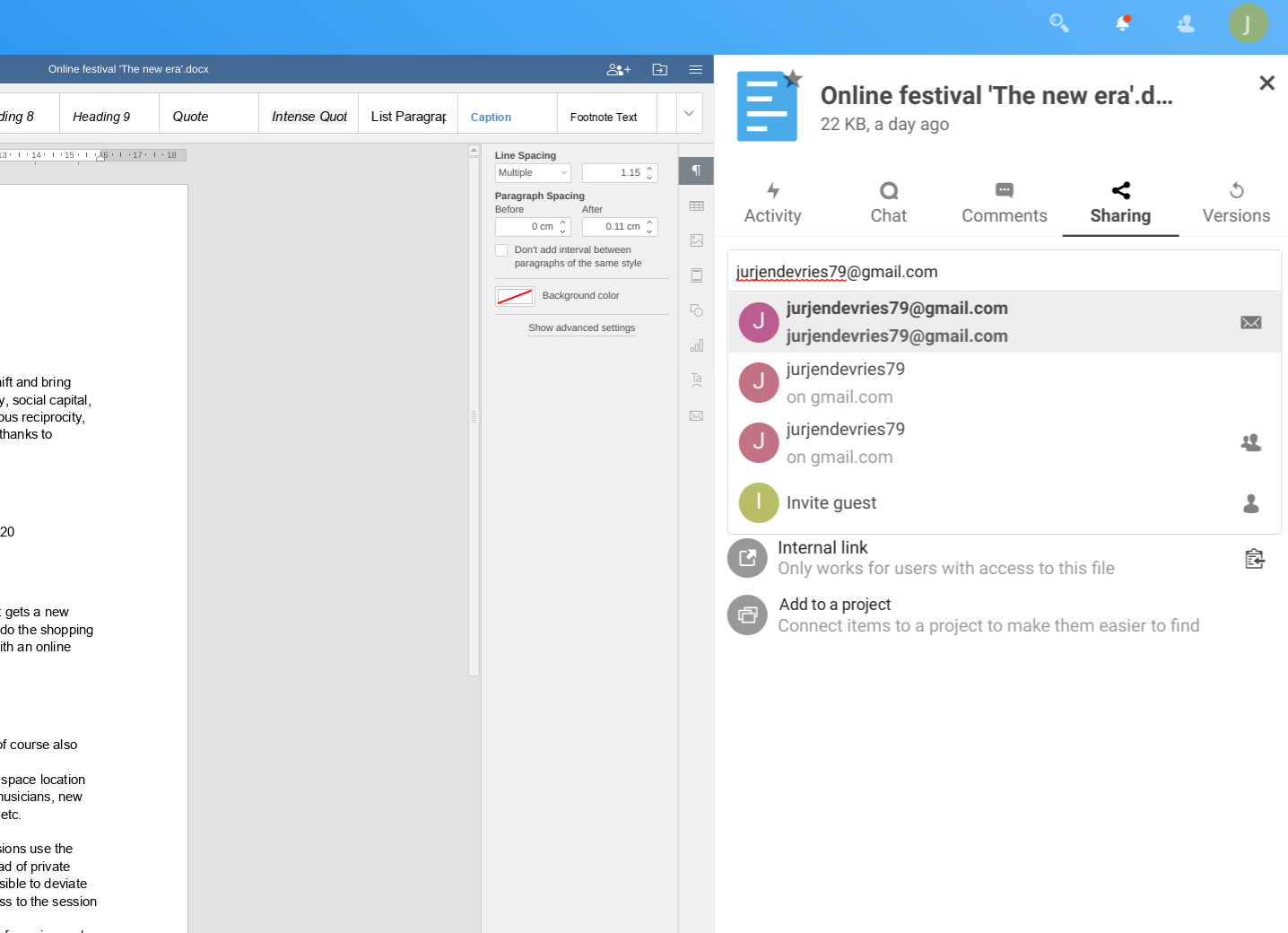This screenshot has width=1288, height=933.
Task: Click the document file thumbnail icon
Action: pos(767,107)
